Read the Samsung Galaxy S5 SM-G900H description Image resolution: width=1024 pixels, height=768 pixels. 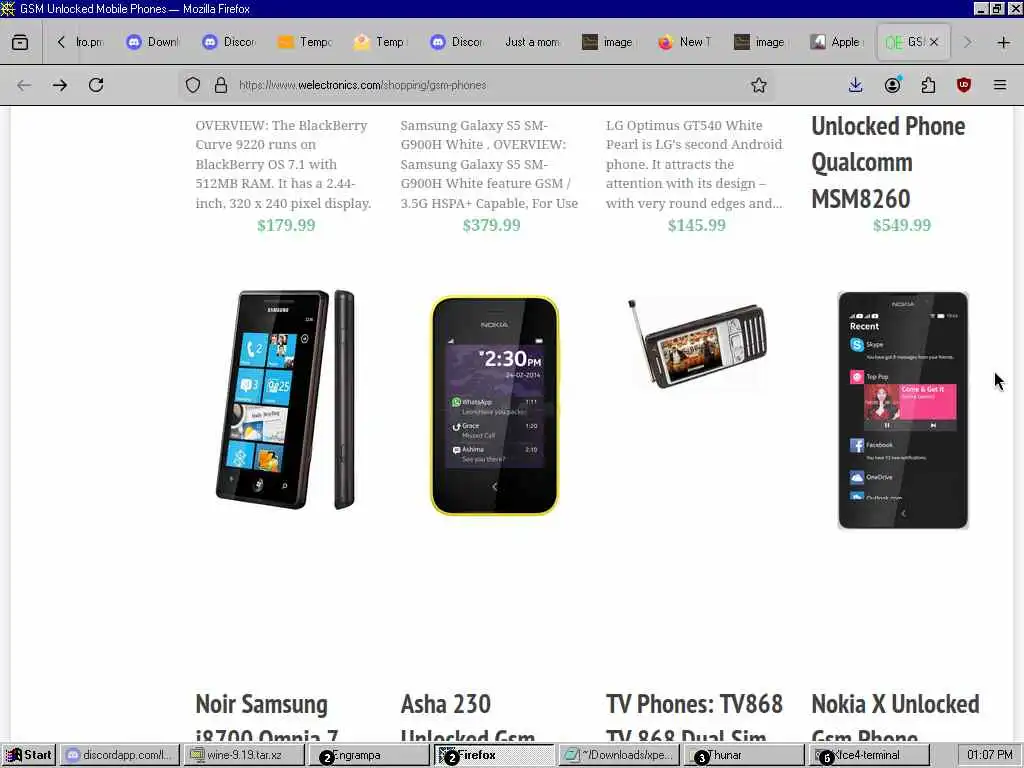(489, 164)
